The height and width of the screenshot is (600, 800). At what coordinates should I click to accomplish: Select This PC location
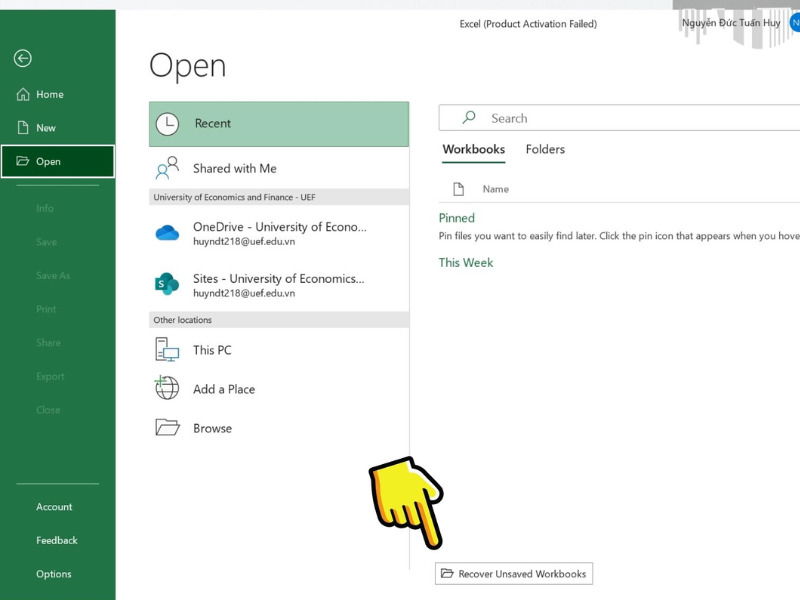279,350
